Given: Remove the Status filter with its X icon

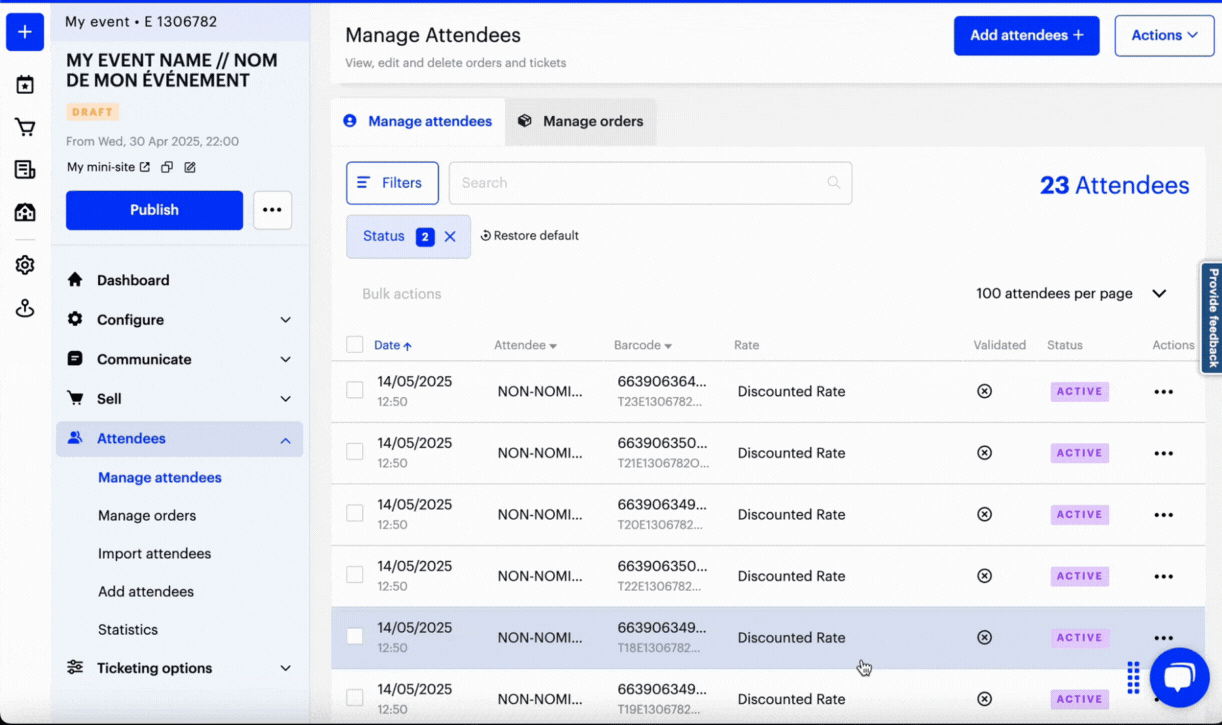Looking at the screenshot, I should point(450,237).
